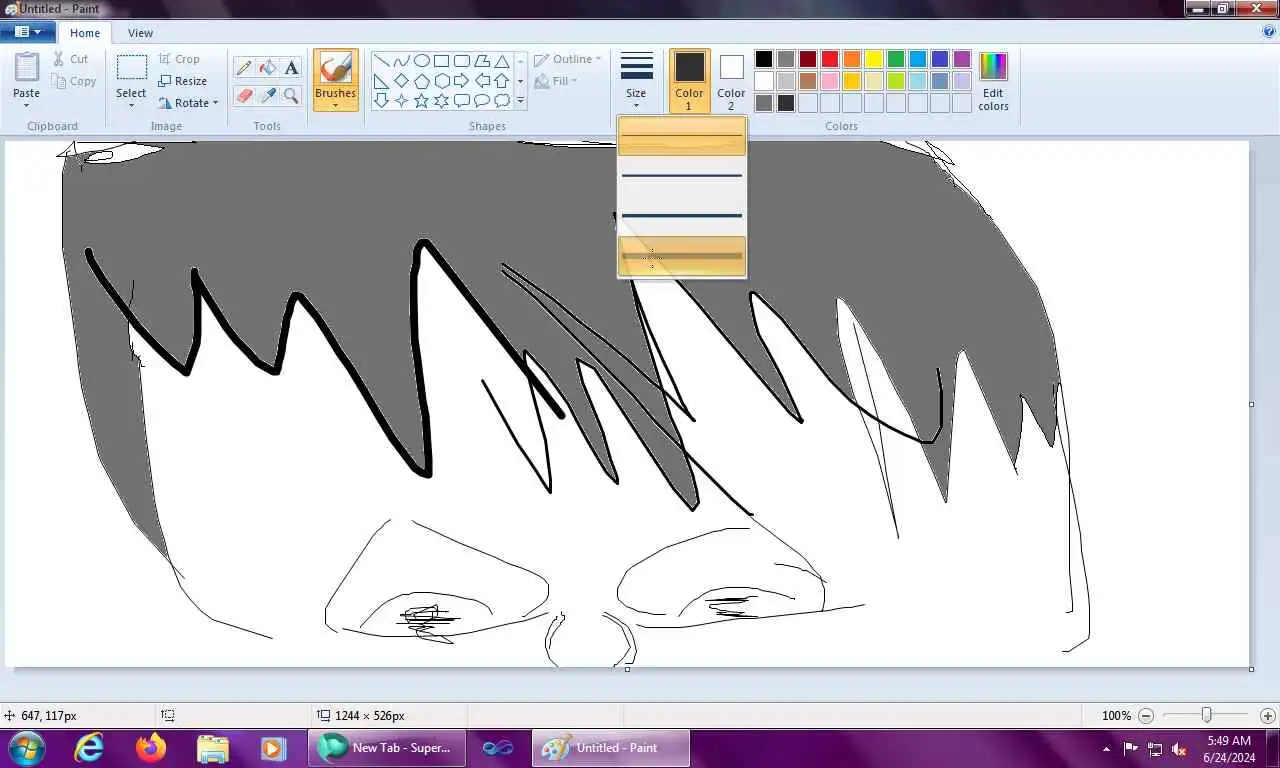Select the Pencil tool
The width and height of the screenshot is (1280, 768).
[x=244, y=68]
